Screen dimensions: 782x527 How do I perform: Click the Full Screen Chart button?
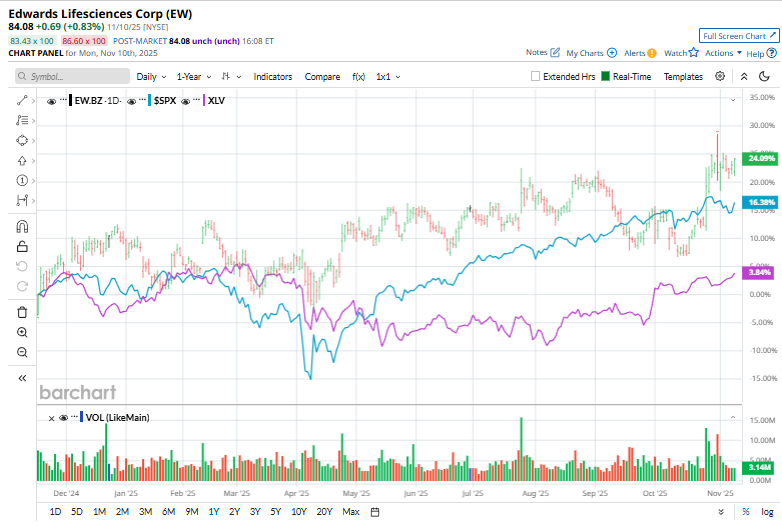739,35
